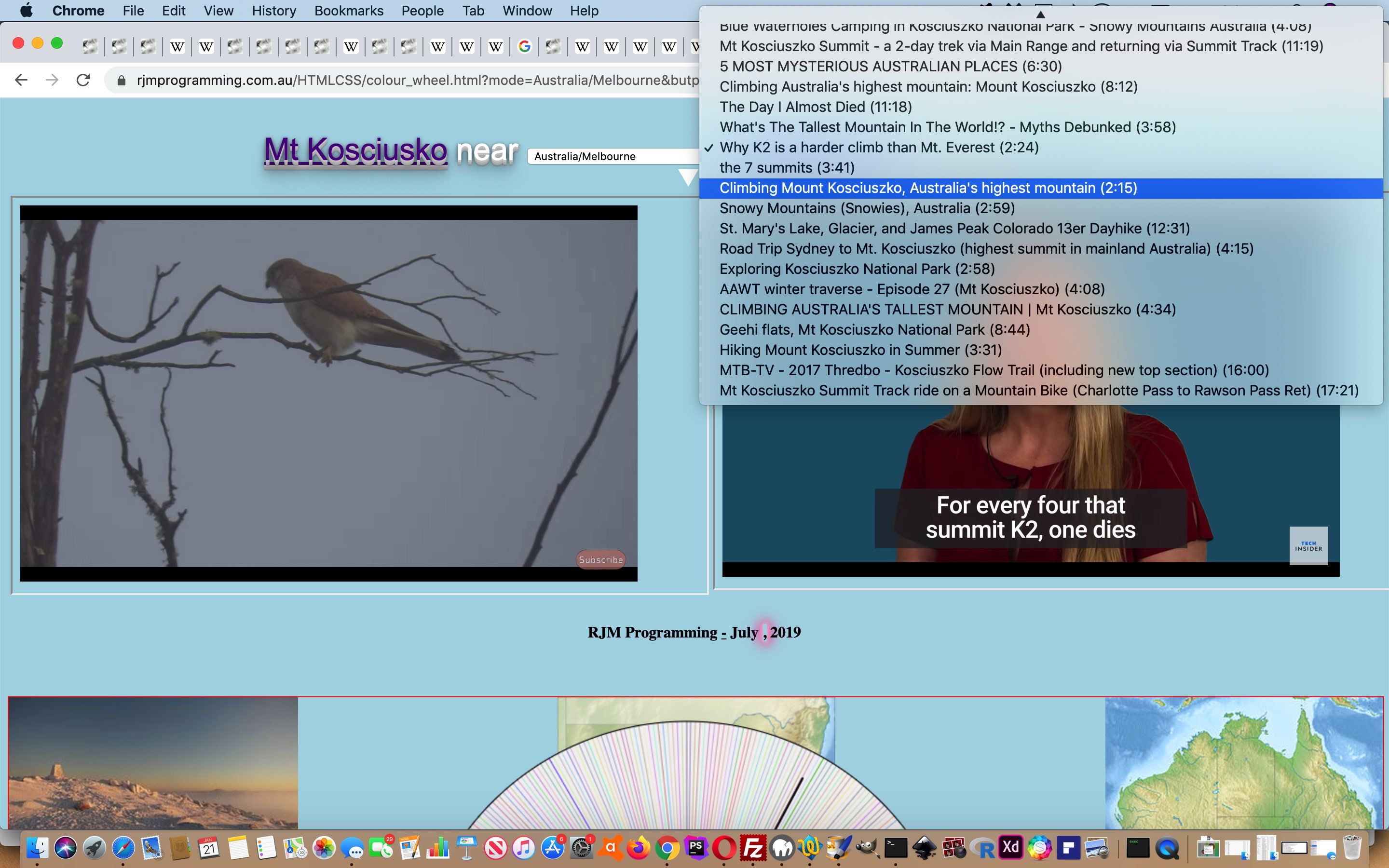
Task: Open Calendar icon showing 21
Action: click(x=209, y=847)
